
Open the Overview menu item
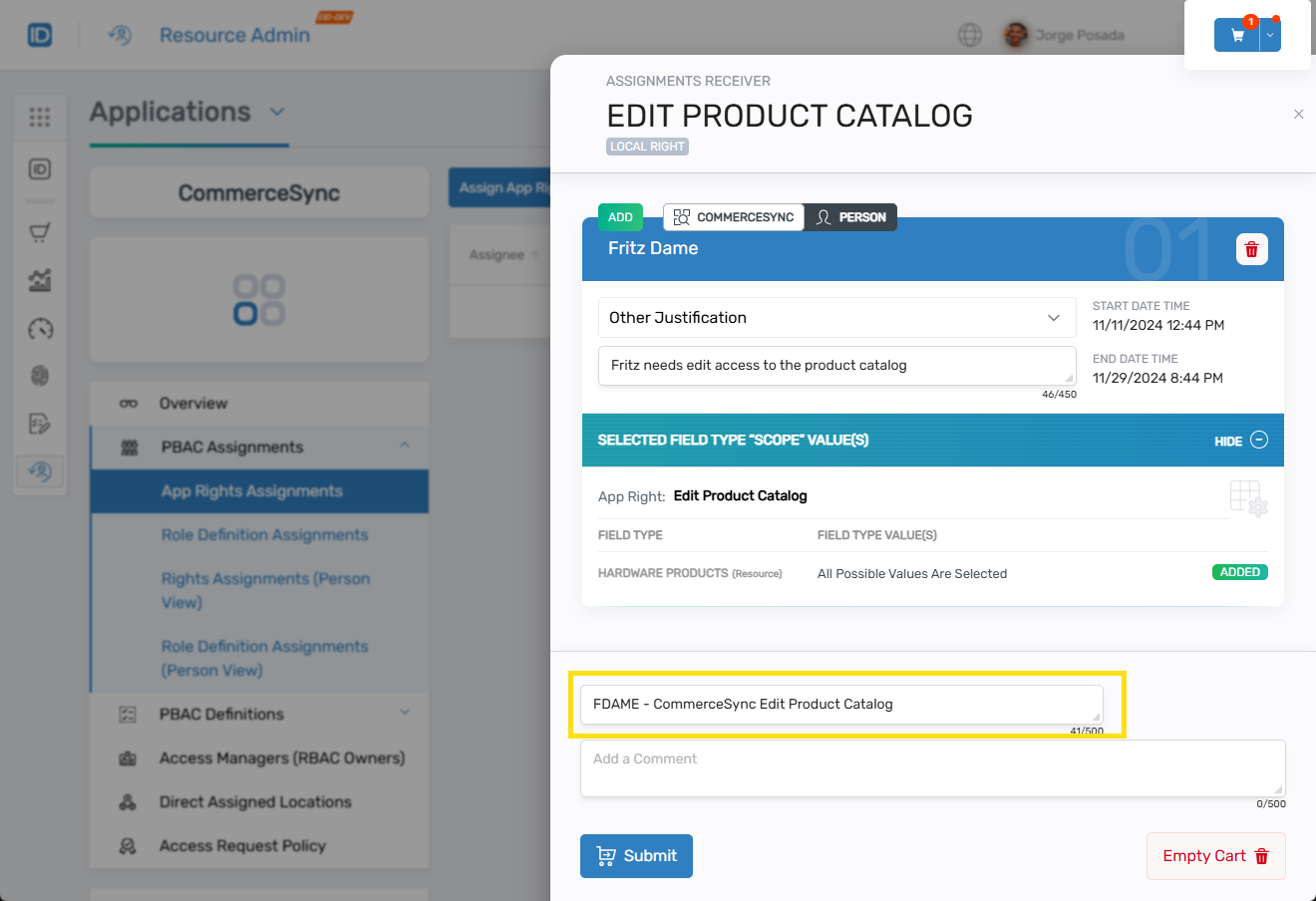193,404
